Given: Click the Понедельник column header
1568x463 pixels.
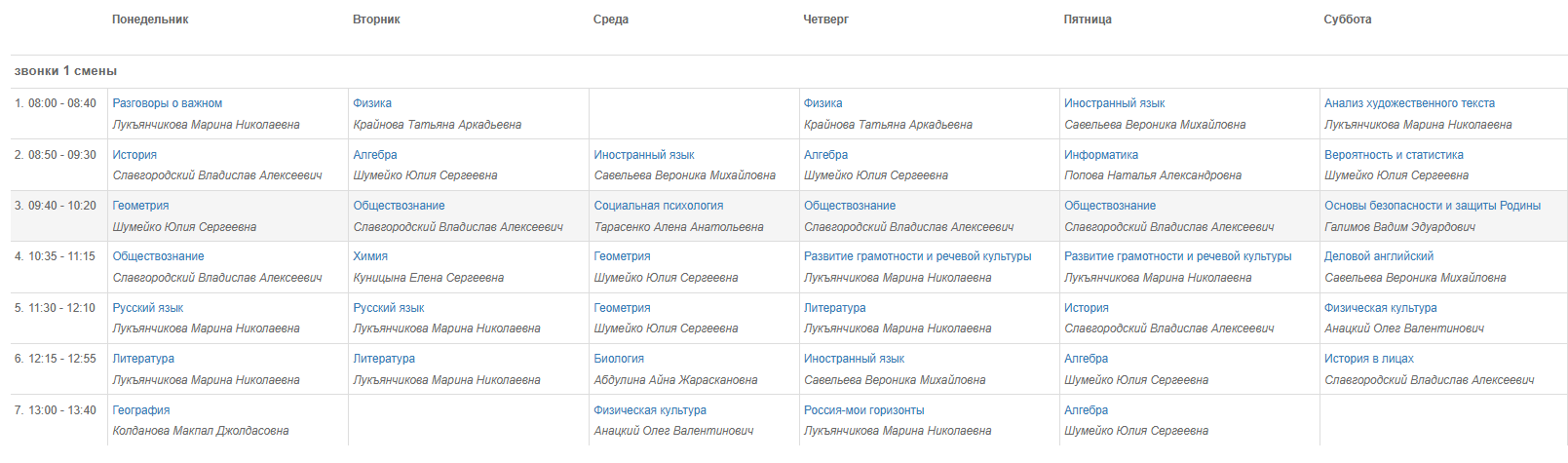Looking at the screenshot, I should [150, 19].
